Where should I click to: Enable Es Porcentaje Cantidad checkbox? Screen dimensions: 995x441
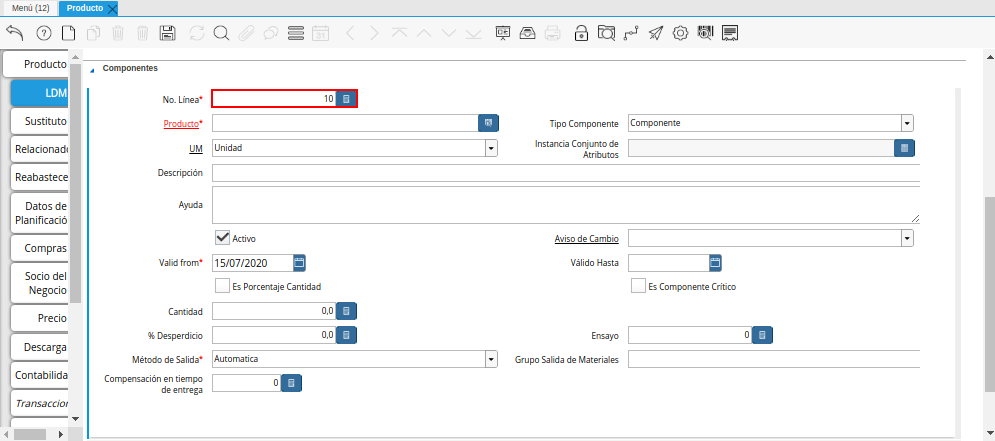click(222, 286)
